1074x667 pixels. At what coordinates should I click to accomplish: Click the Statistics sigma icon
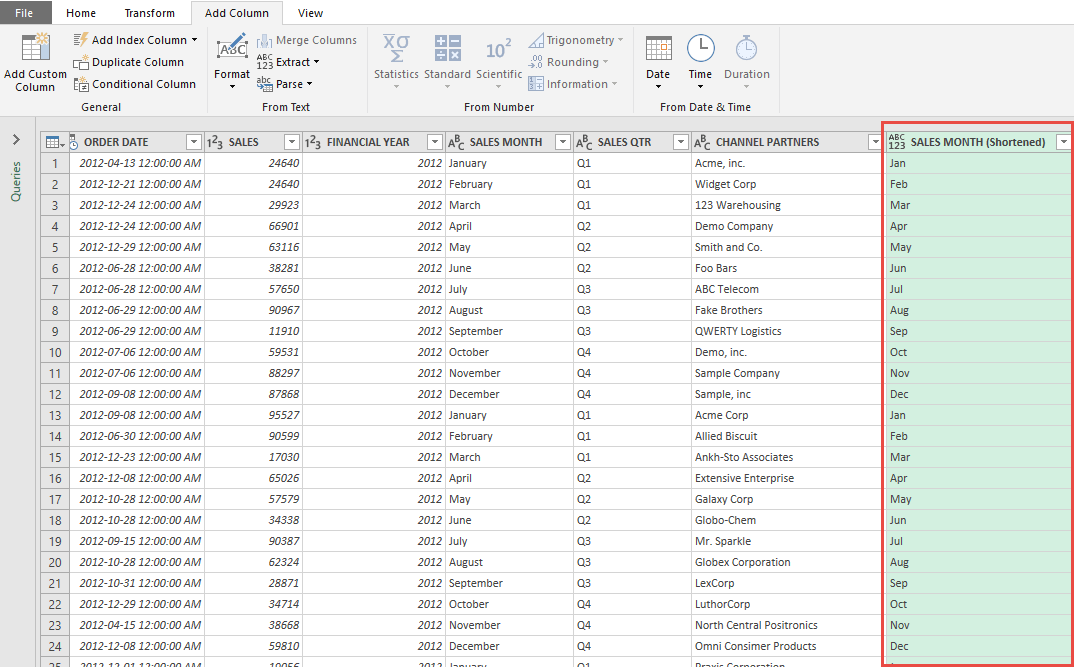(396, 49)
